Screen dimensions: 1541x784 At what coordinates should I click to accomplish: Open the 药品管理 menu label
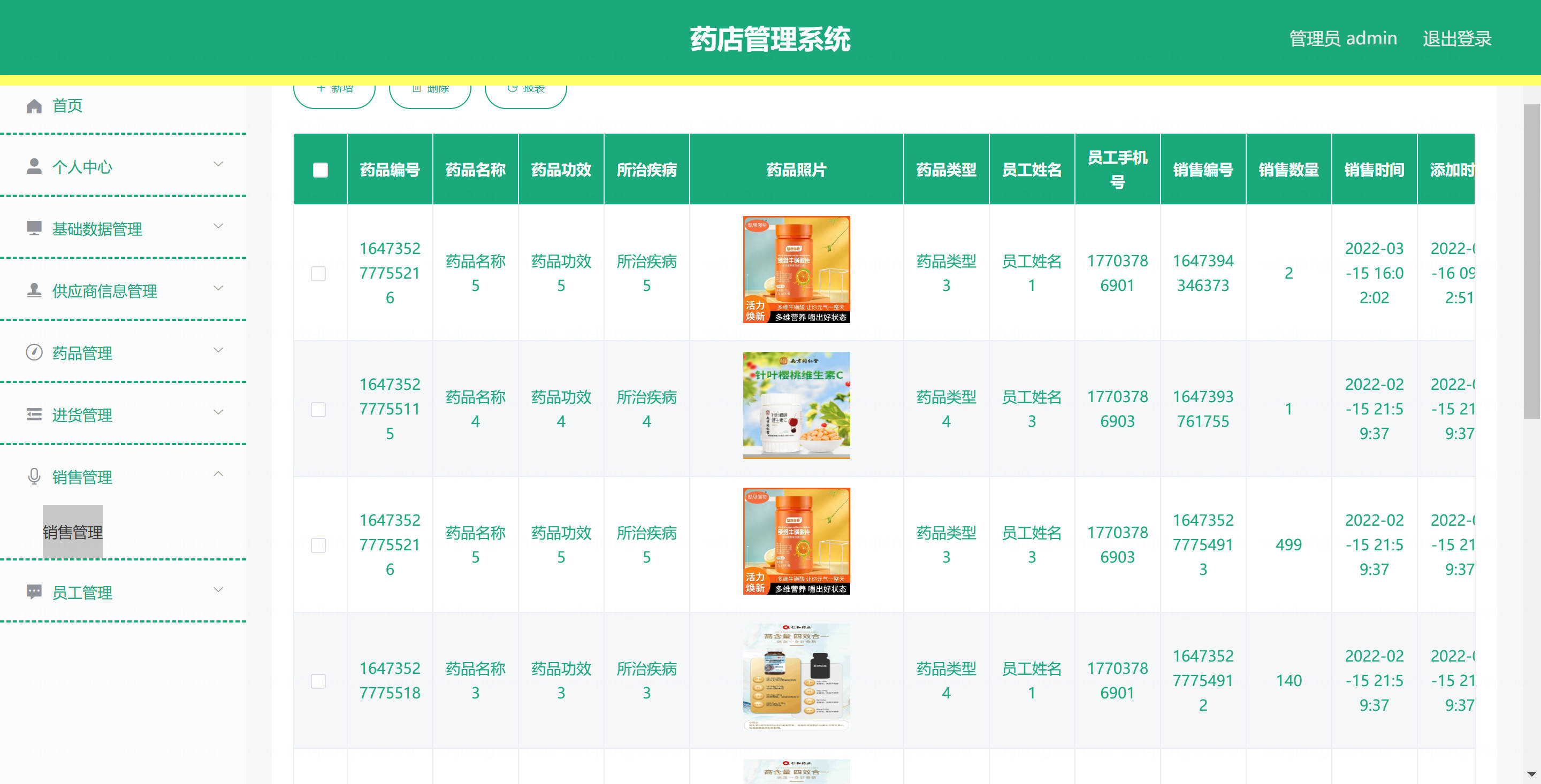[82, 353]
